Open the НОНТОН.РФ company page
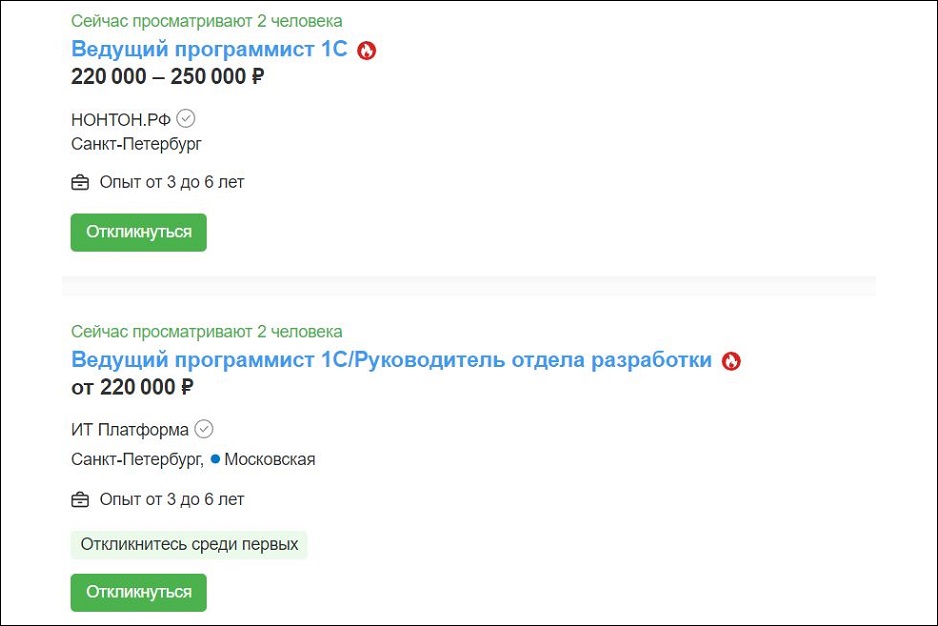 point(121,120)
